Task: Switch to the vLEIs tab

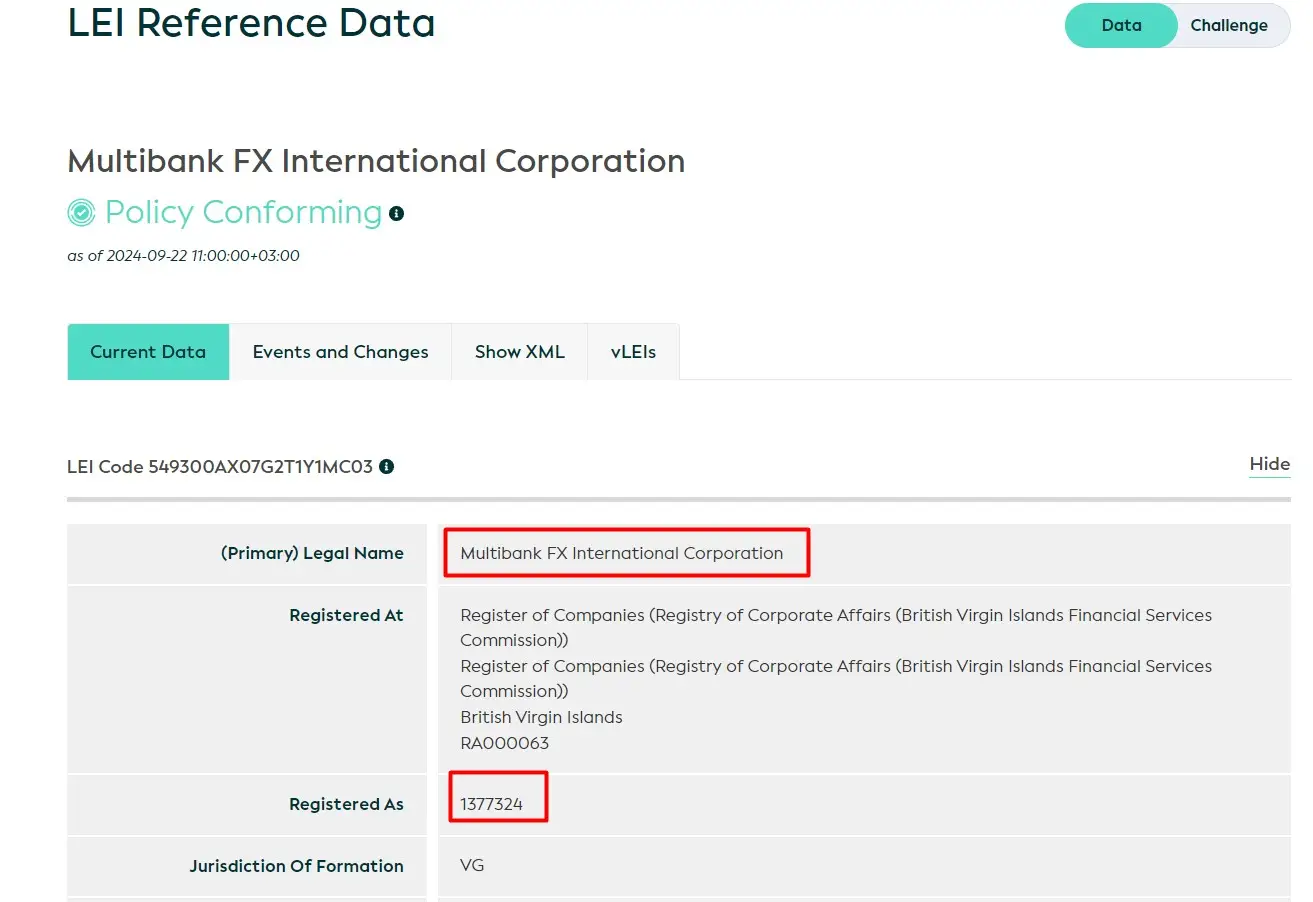Action: coord(633,352)
